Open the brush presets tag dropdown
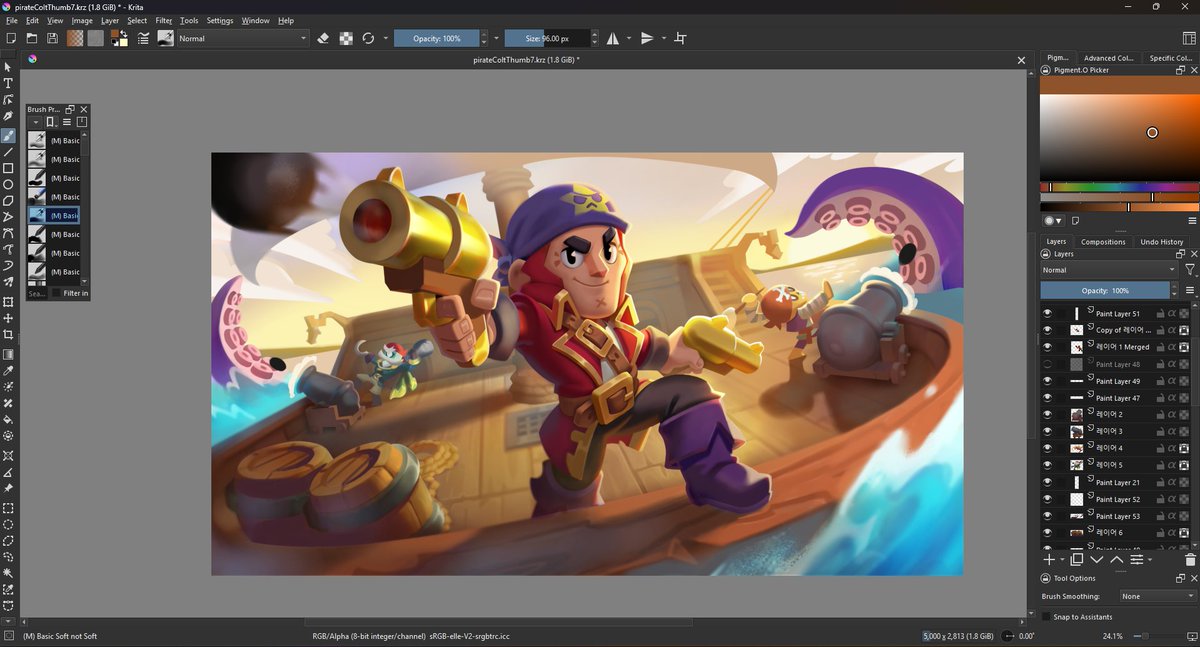 (x=35, y=122)
